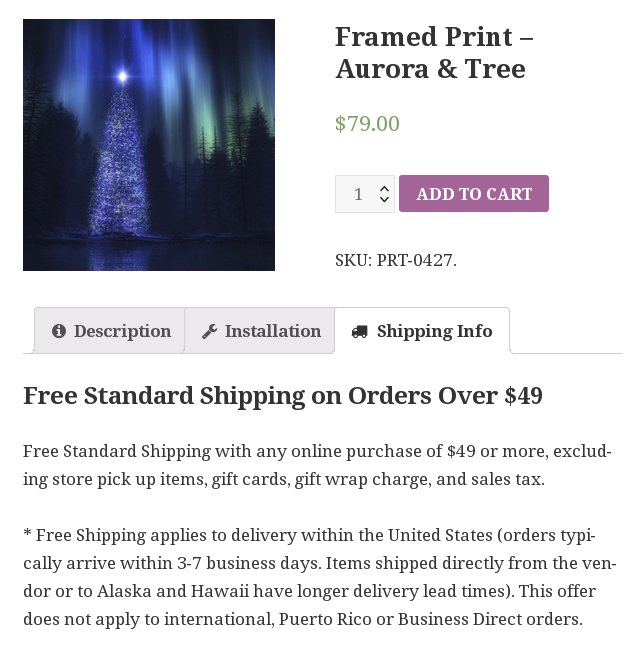Click the info circle icon on Description tab
The width and height of the screenshot is (641, 649).
pos(59,331)
